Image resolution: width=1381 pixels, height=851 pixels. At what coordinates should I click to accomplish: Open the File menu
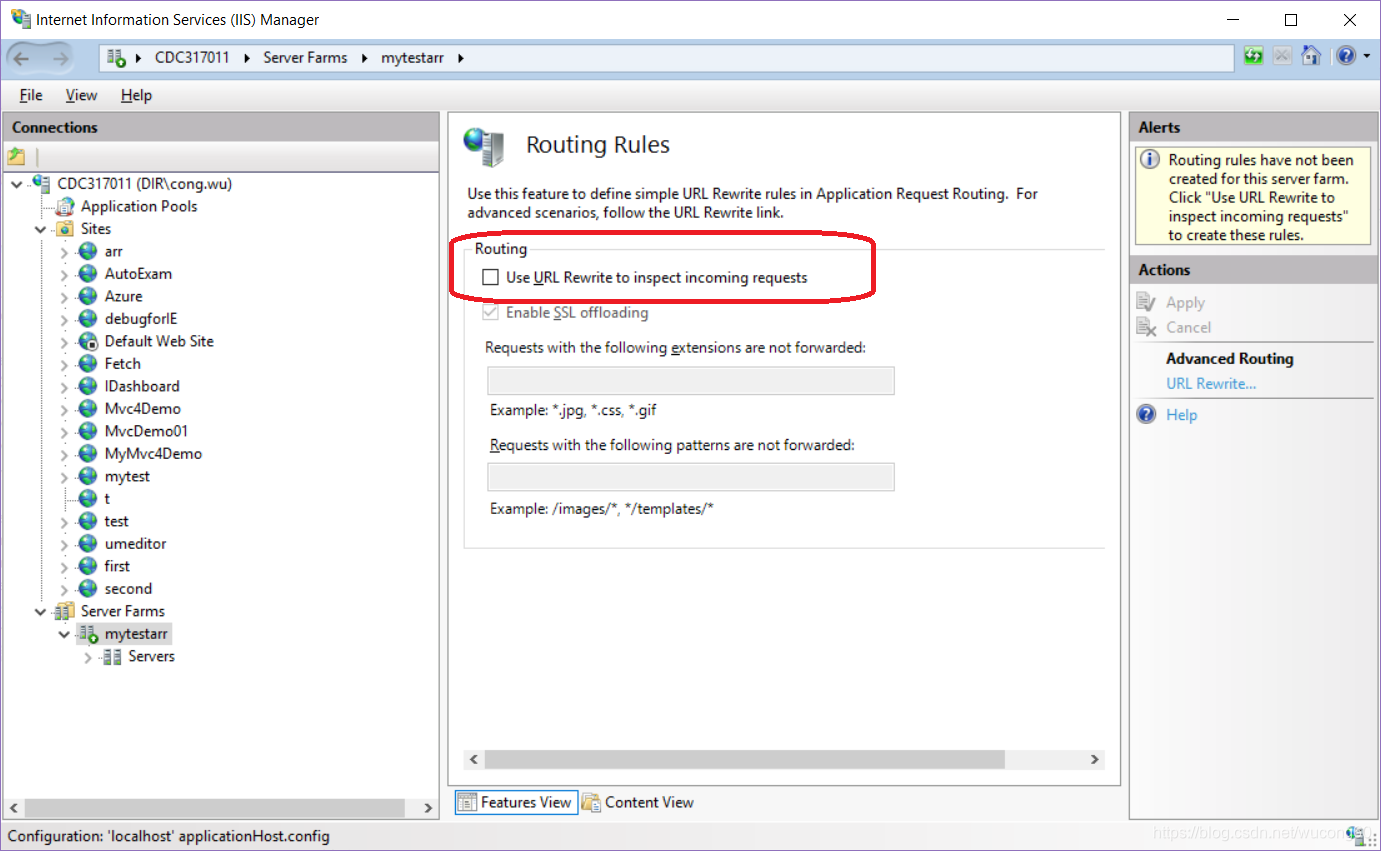tap(31, 95)
